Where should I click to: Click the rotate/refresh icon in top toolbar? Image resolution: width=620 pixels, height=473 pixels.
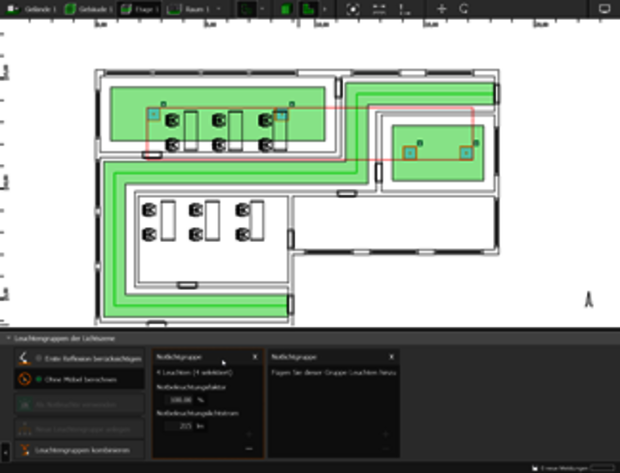[x=465, y=8]
